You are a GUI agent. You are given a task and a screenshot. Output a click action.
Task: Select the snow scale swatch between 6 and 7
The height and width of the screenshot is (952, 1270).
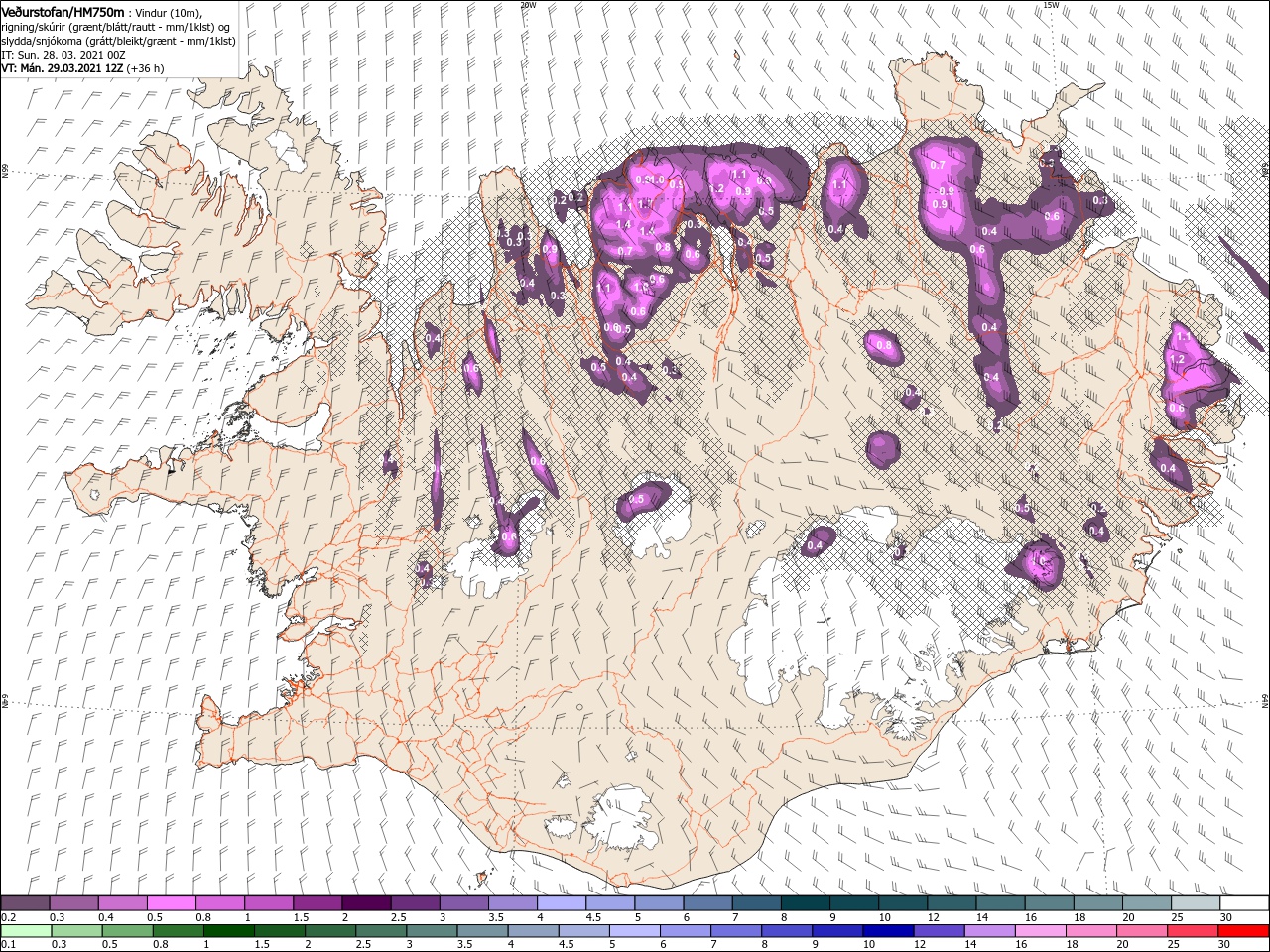click(x=707, y=903)
